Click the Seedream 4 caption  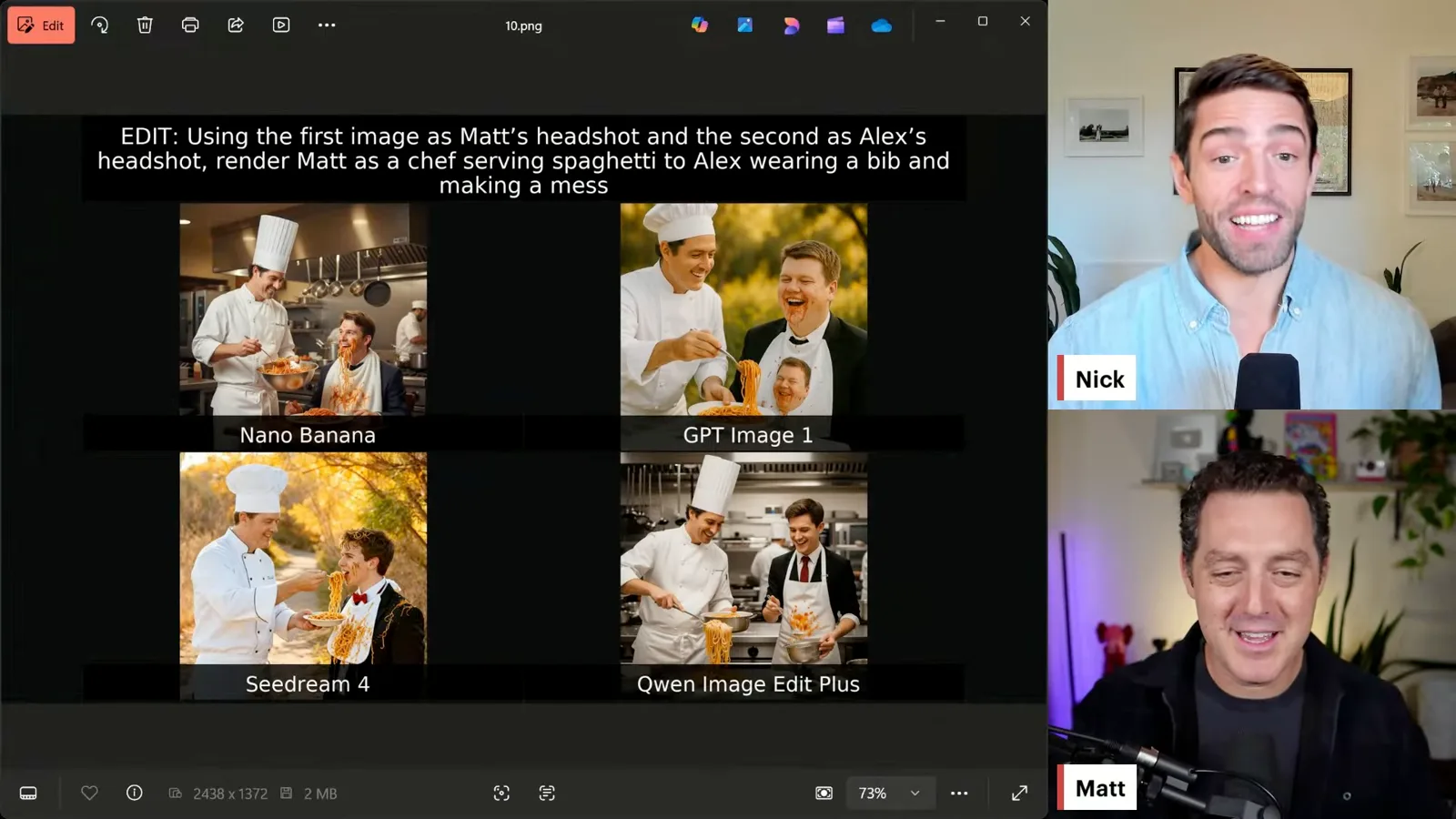(308, 684)
